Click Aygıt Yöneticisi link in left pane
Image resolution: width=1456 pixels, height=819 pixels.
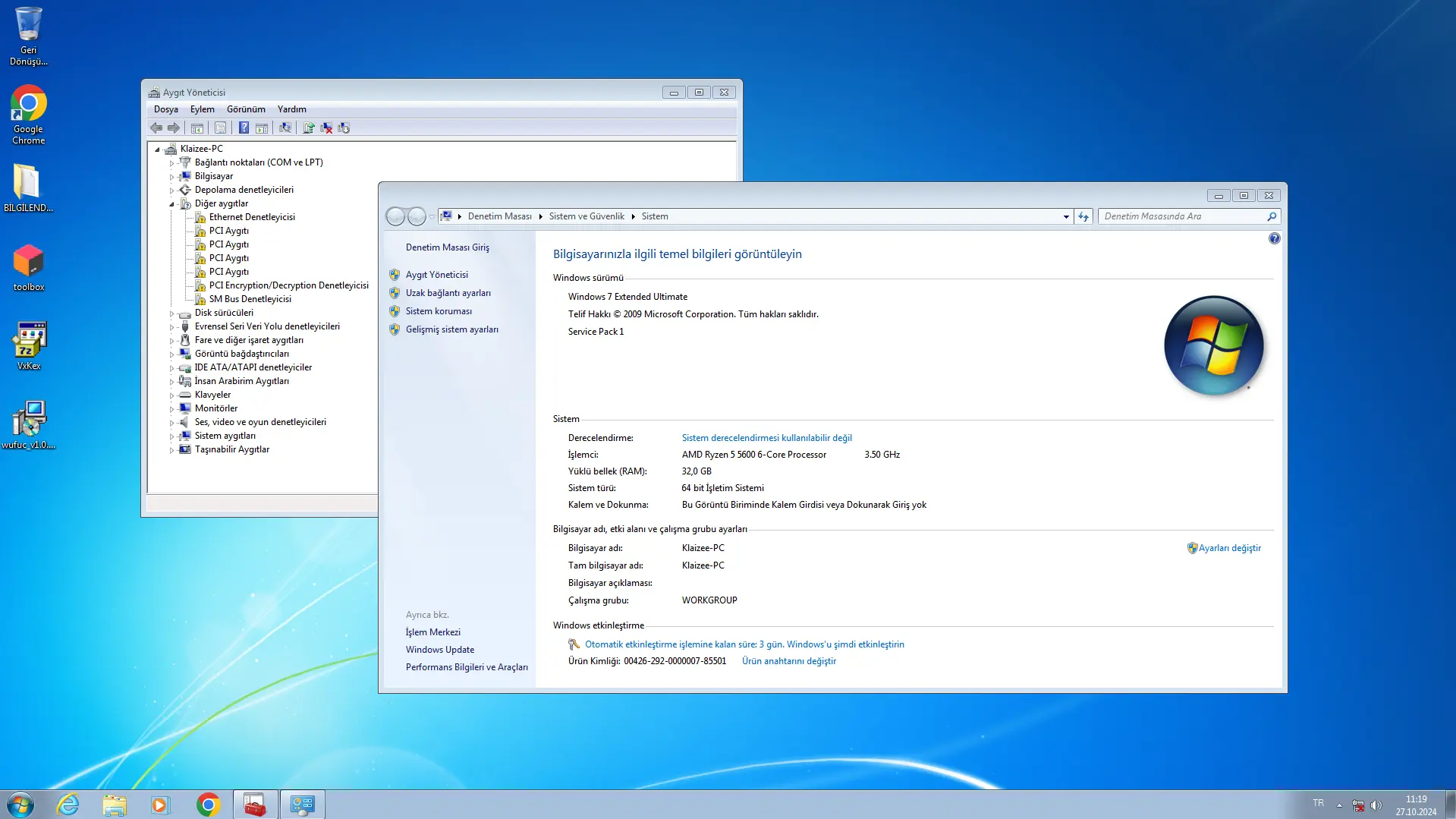click(x=437, y=275)
